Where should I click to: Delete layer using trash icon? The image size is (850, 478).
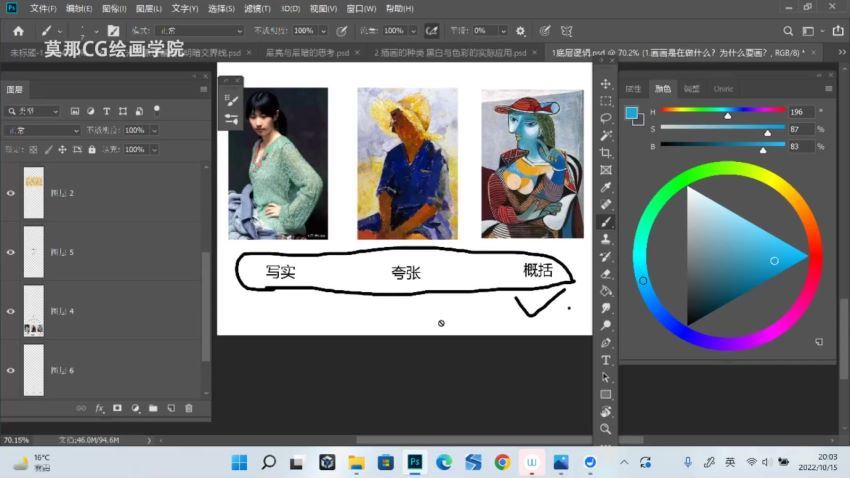tap(189, 408)
